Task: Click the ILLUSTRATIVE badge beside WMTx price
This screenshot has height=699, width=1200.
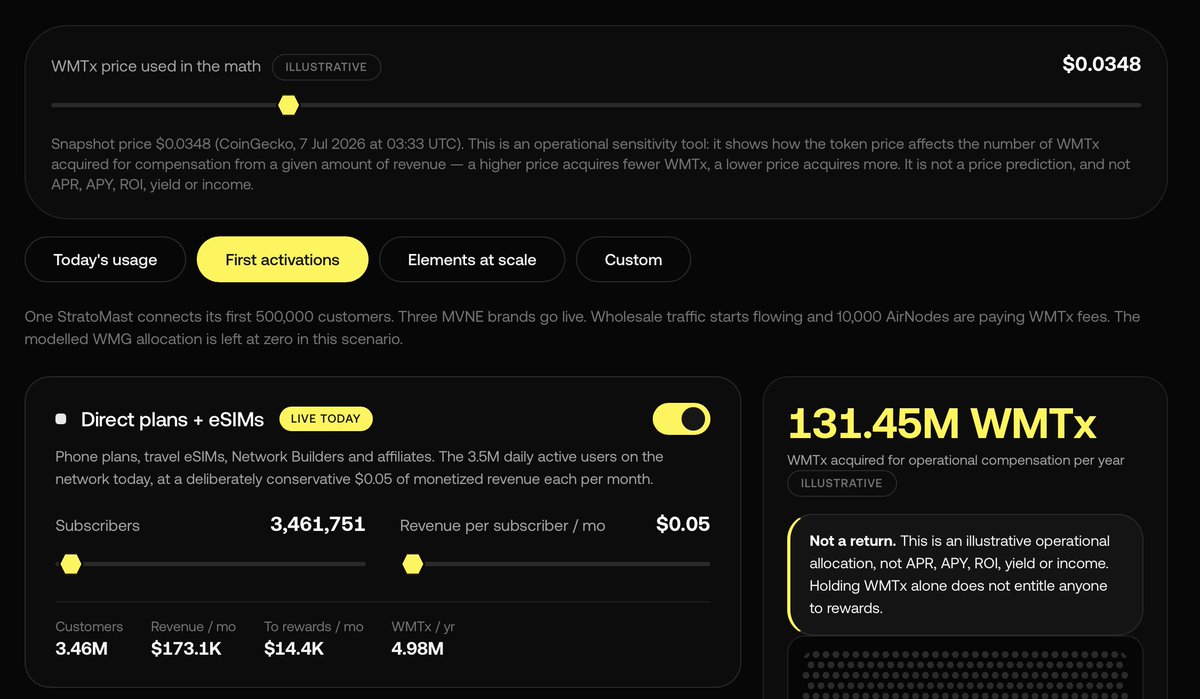Action: point(326,67)
